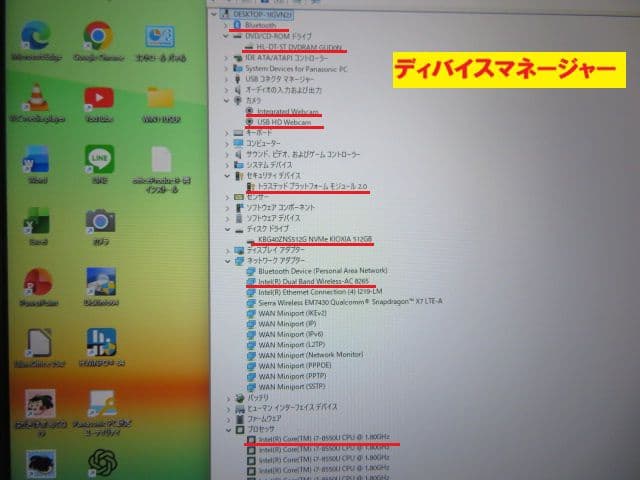Select オーディオの入力および出力 category
This screenshot has height=480, width=640.
(283, 90)
